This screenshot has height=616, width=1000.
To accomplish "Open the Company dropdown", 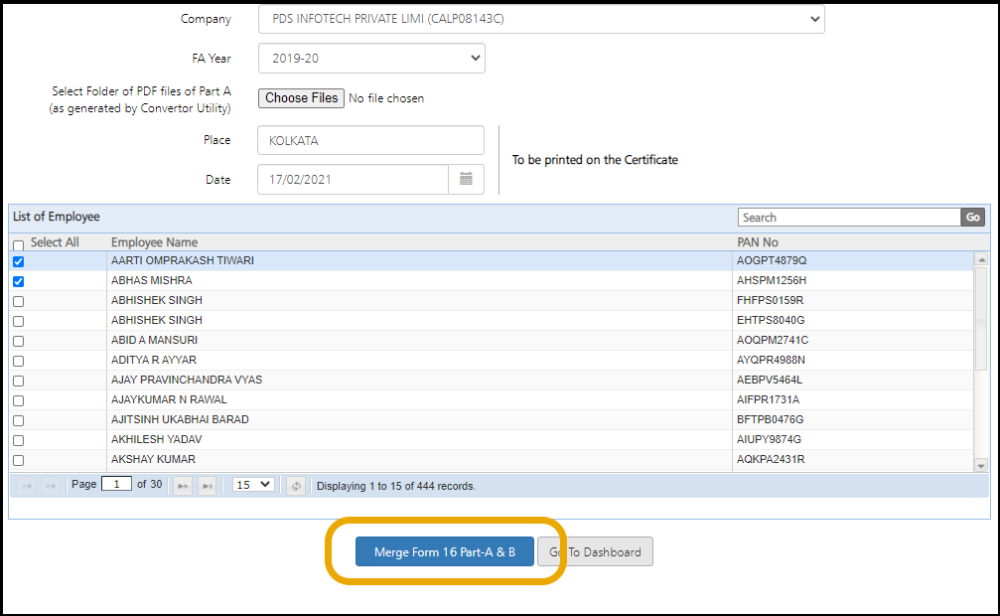I will coord(541,19).
